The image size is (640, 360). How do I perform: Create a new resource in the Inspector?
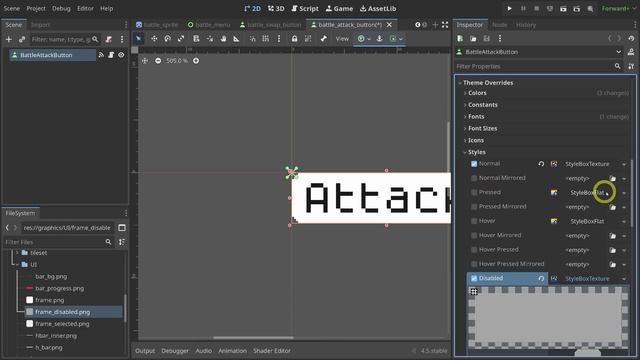(x=460, y=38)
